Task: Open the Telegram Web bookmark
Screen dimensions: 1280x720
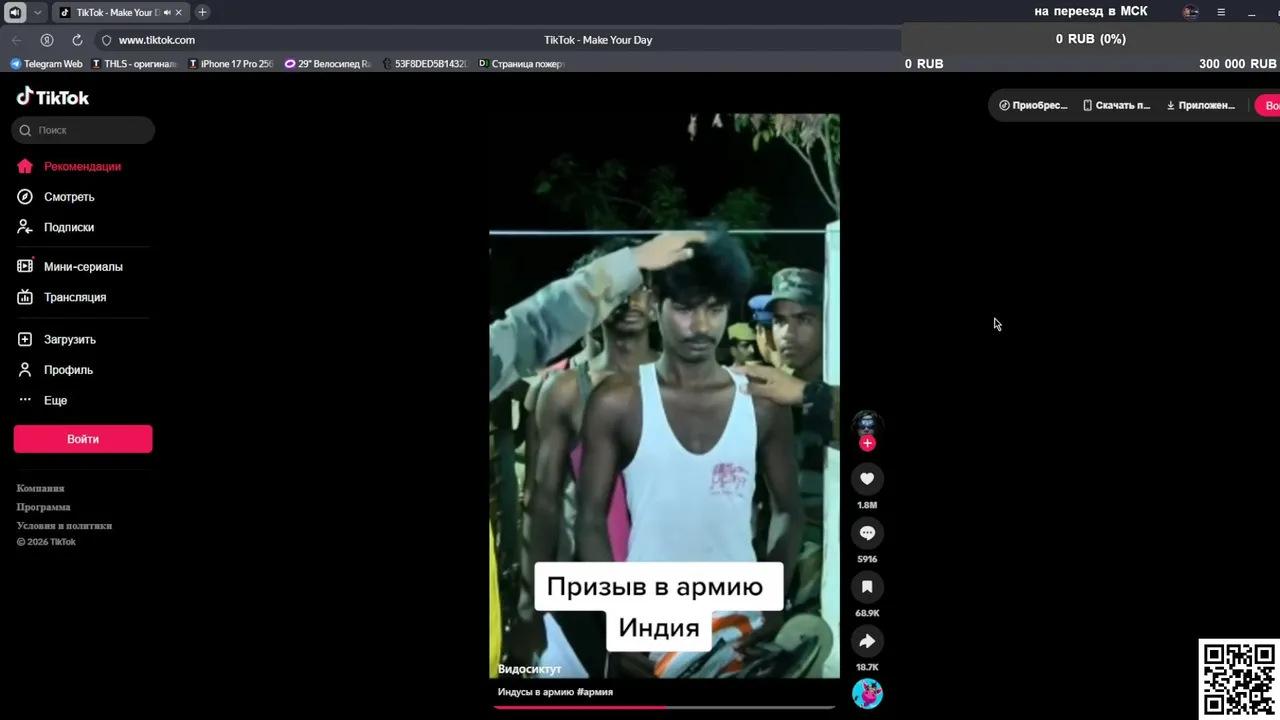Action: point(46,64)
